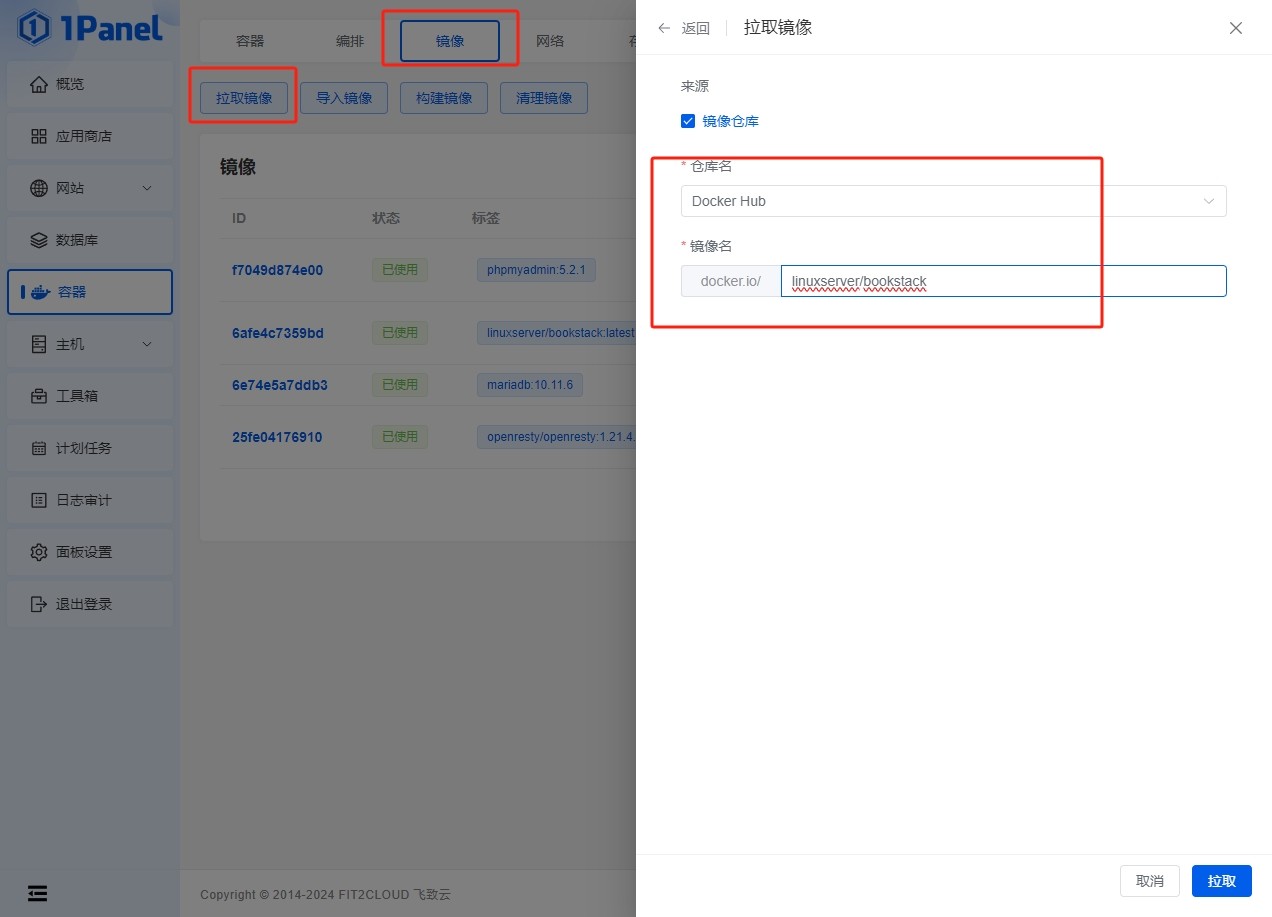Click the 退出登录 logout icon

[x=39, y=604]
